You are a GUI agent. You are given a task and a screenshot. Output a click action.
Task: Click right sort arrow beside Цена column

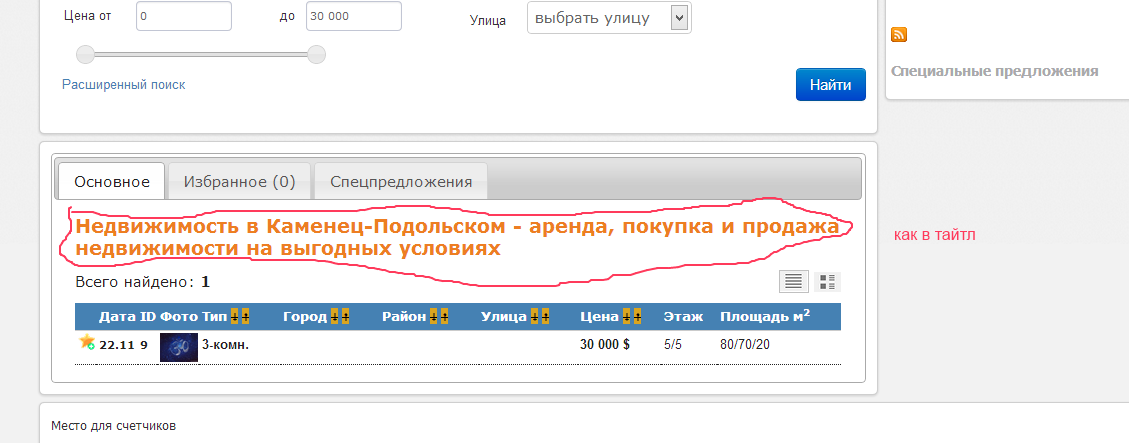[637, 316]
